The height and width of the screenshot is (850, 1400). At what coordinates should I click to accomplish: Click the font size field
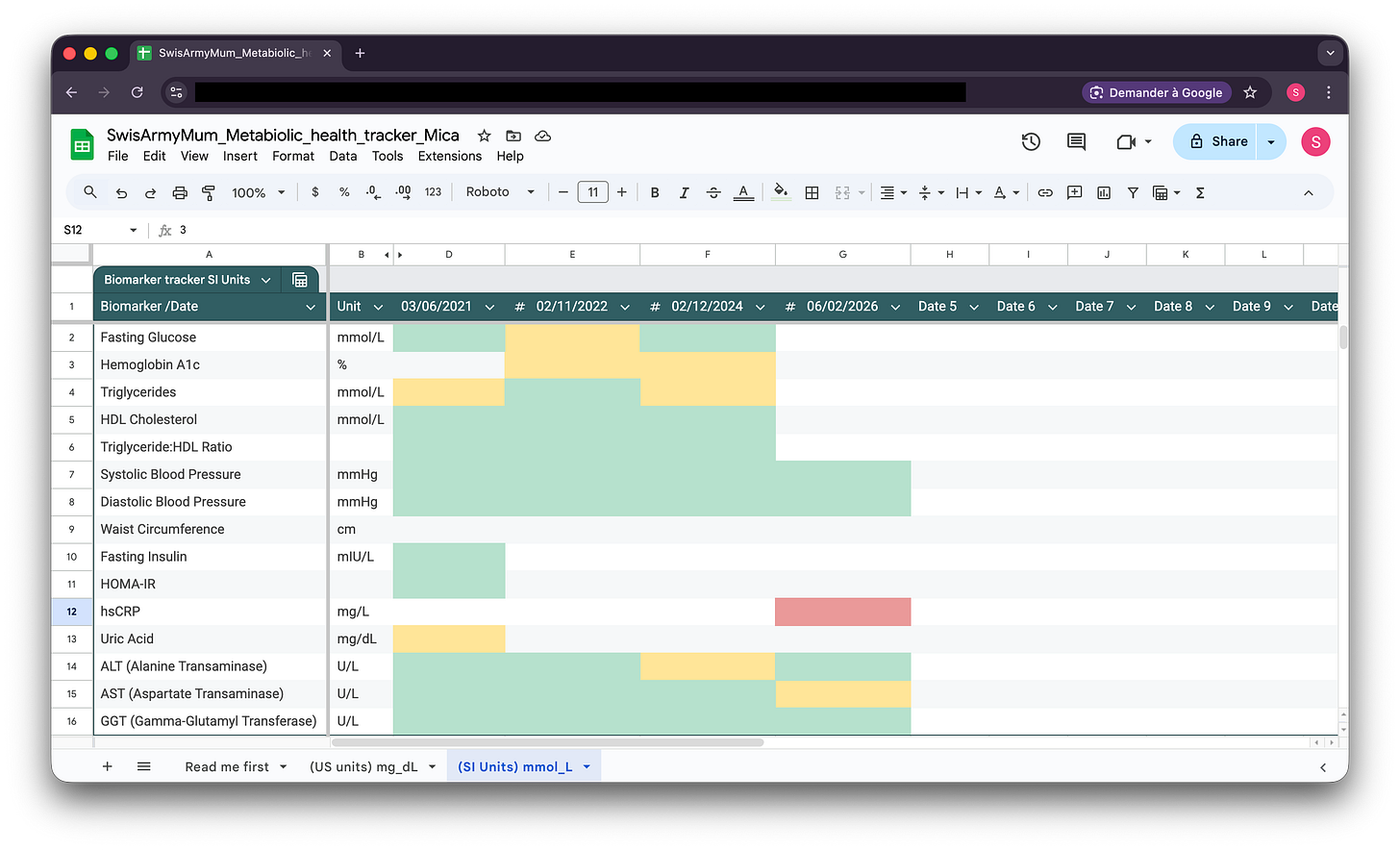(x=593, y=192)
